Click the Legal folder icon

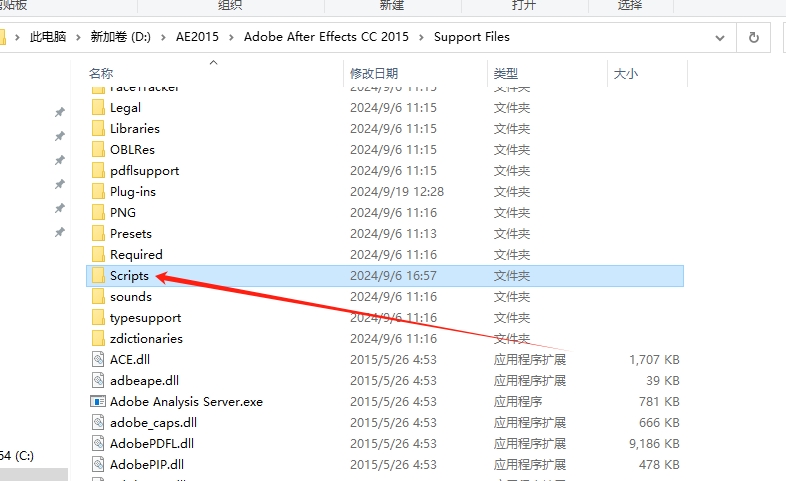[x=98, y=108]
